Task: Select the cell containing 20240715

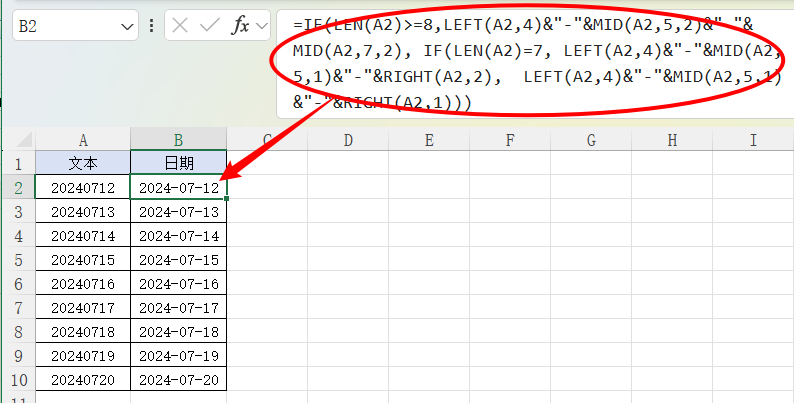Action: pos(83,260)
